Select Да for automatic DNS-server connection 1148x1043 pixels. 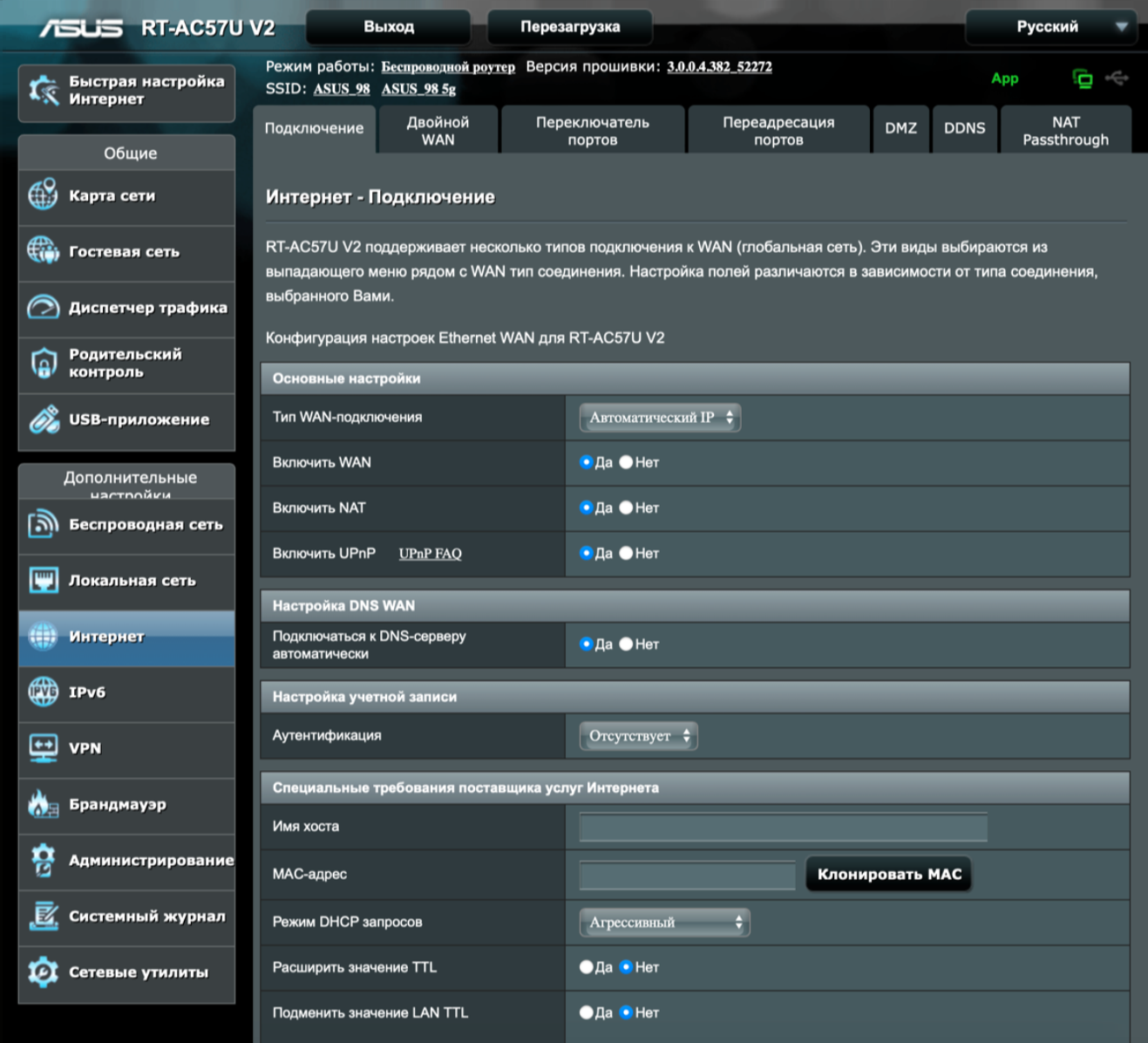(586, 644)
